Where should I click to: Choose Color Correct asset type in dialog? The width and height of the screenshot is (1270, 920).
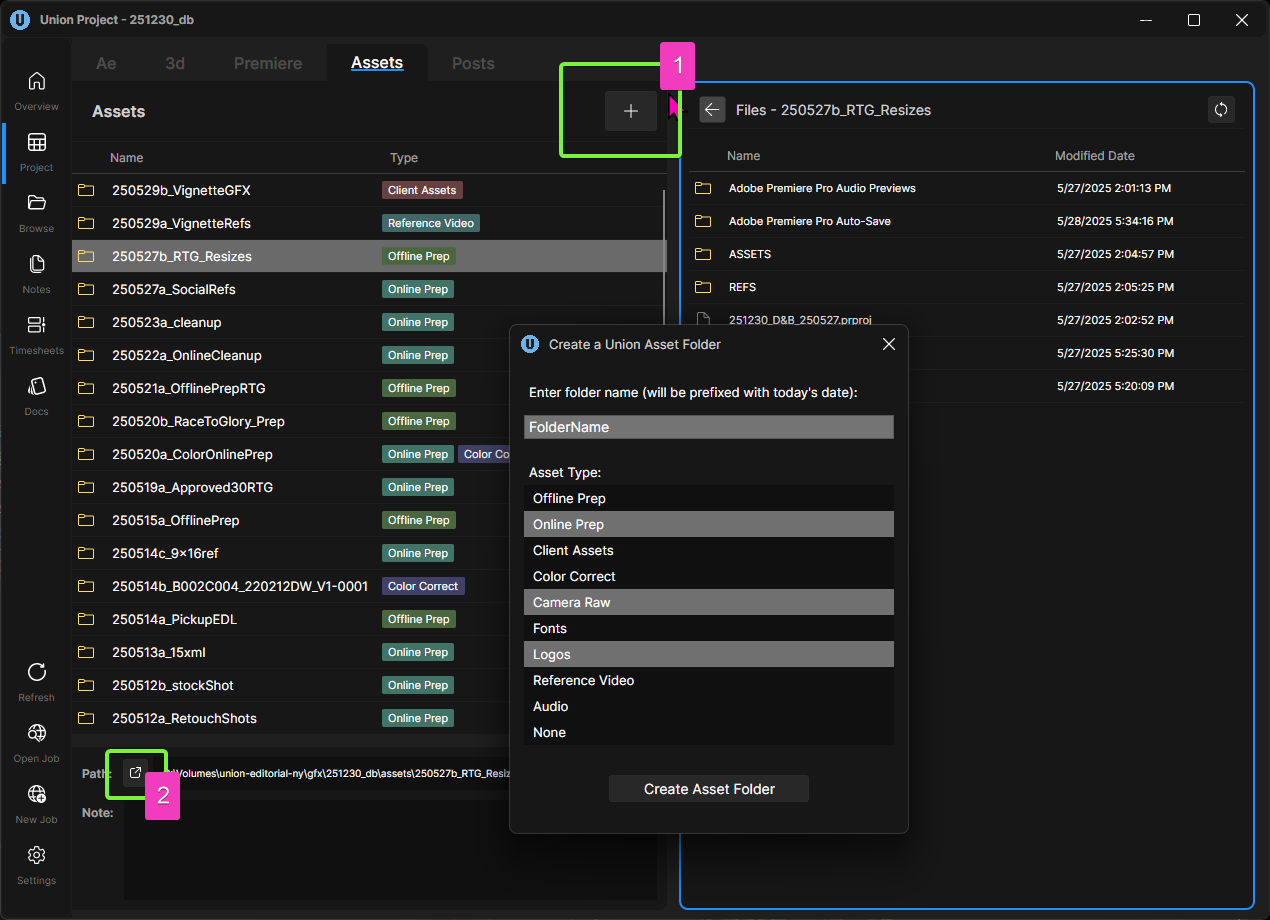pos(709,576)
